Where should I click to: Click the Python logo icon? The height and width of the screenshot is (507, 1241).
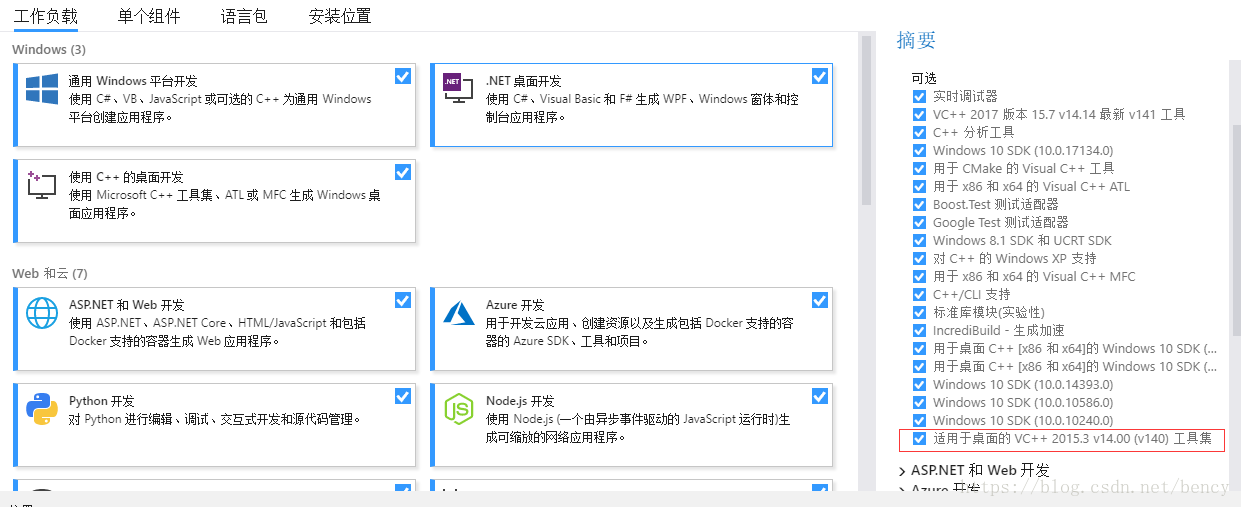click(x=42, y=408)
